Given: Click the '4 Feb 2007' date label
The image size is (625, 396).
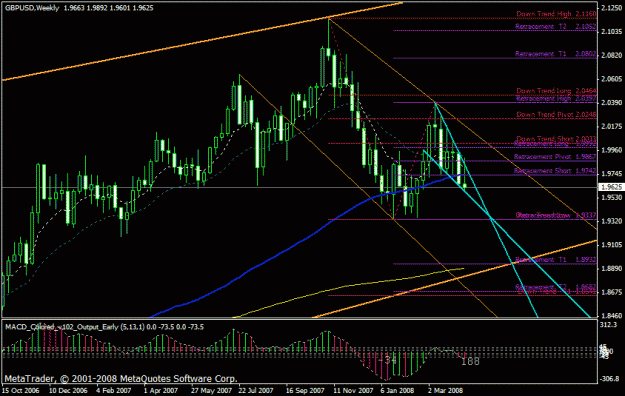Looking at the screenshot, I should pos(114,390).
